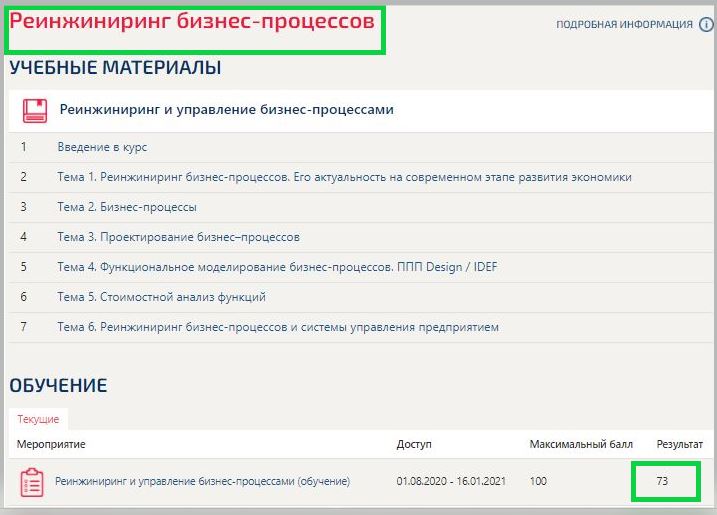Open Тема 6 on системы управления предприятием
717x515 pixels.
click(277, 327)
